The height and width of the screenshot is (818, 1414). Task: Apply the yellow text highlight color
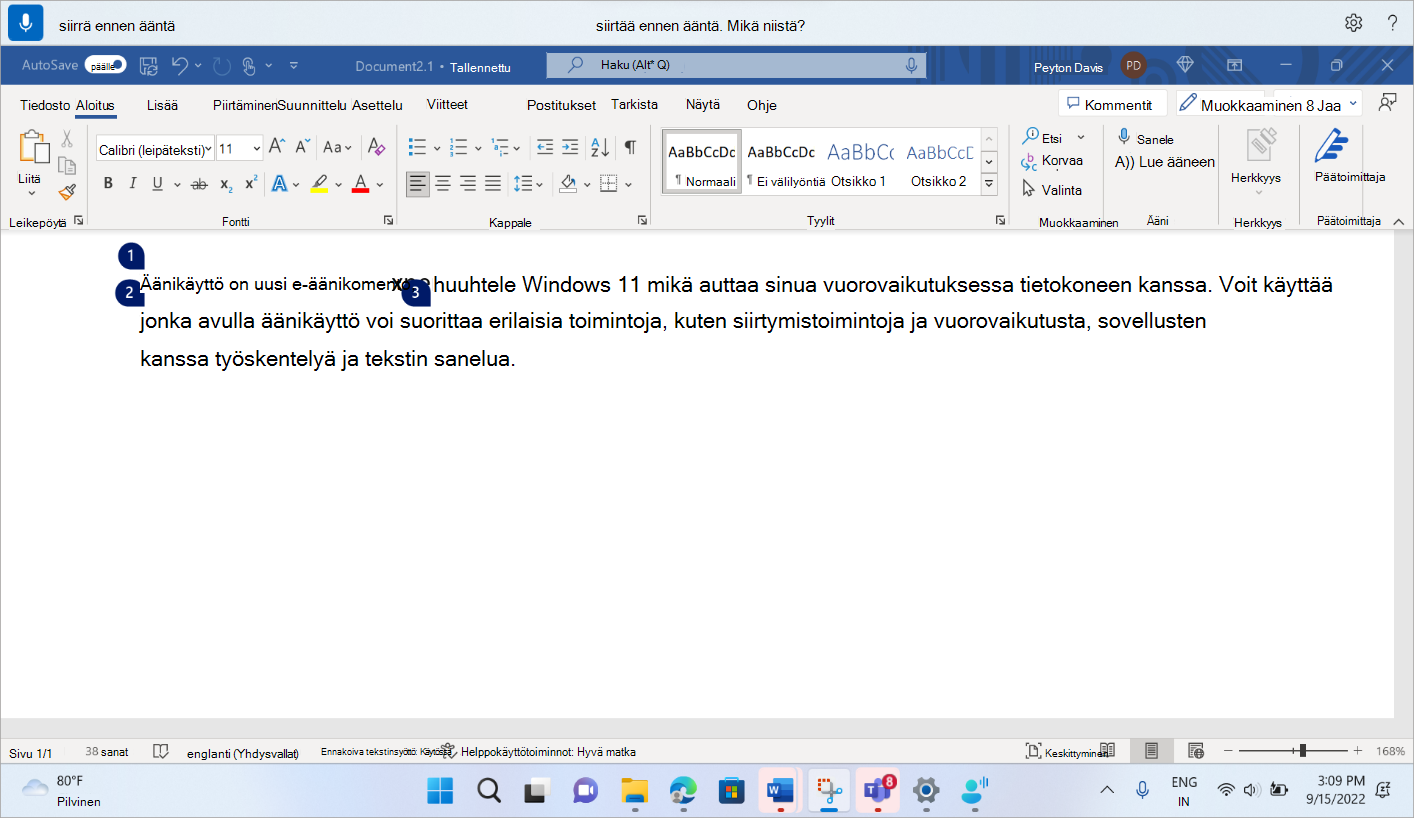(x=319, y=184)
